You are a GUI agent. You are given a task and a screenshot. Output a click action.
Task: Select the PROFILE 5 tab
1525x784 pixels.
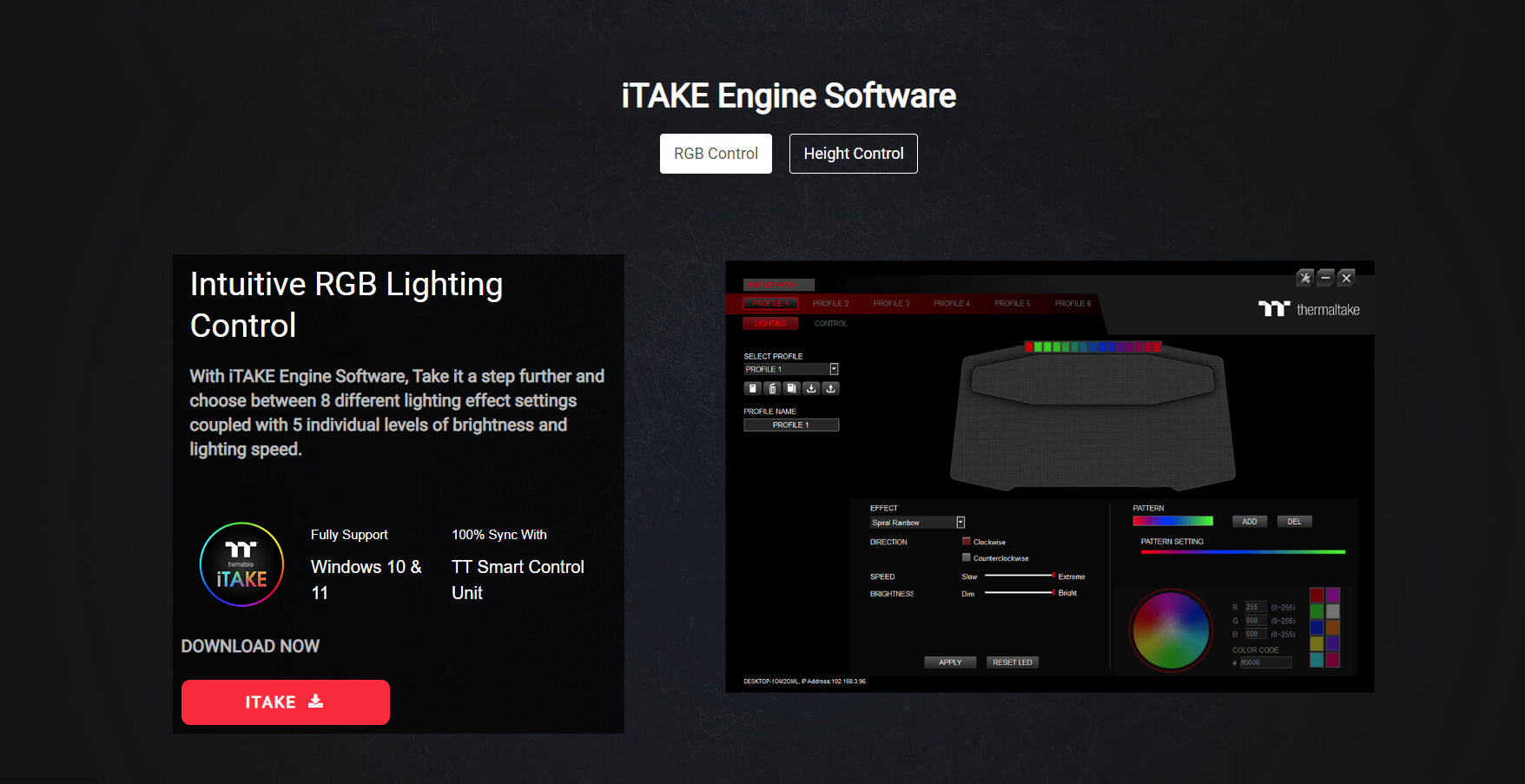[x=1013, y=303]
